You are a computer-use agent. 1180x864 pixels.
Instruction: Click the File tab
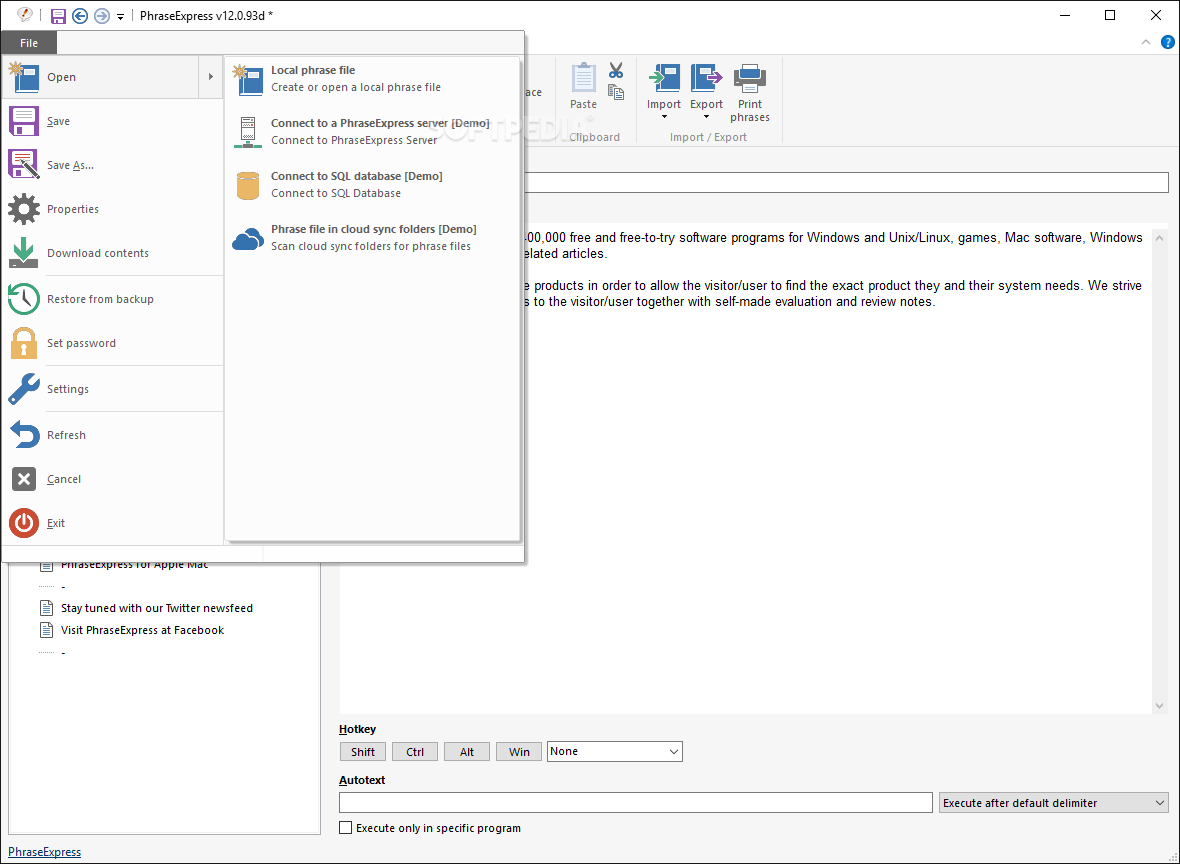29,43
